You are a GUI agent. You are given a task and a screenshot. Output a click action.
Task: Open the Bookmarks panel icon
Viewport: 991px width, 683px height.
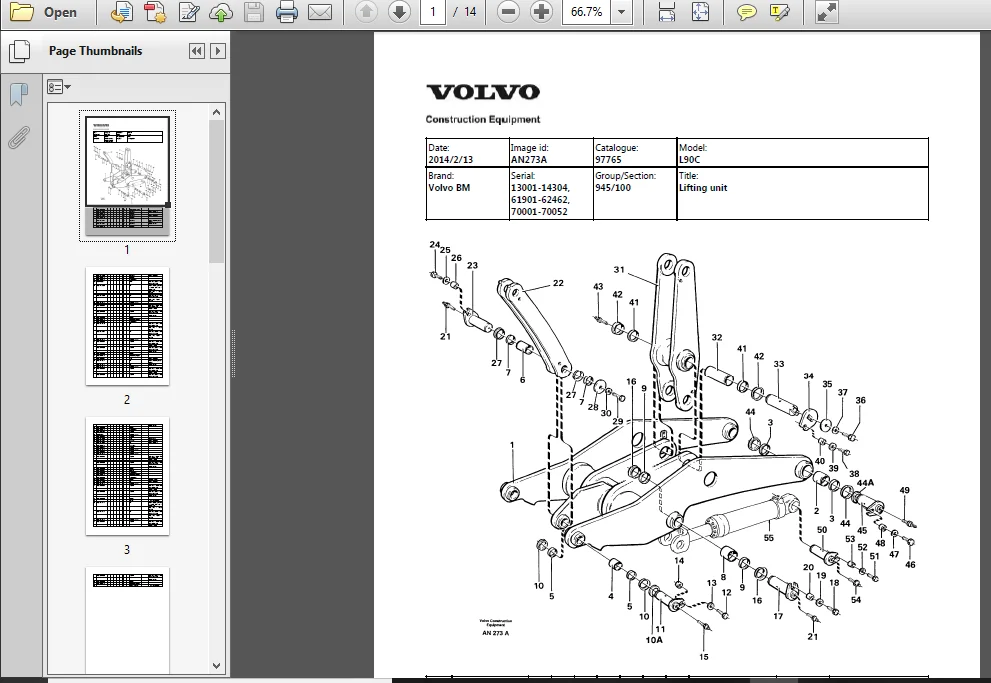pyautogui.click(x=19, y=95)
